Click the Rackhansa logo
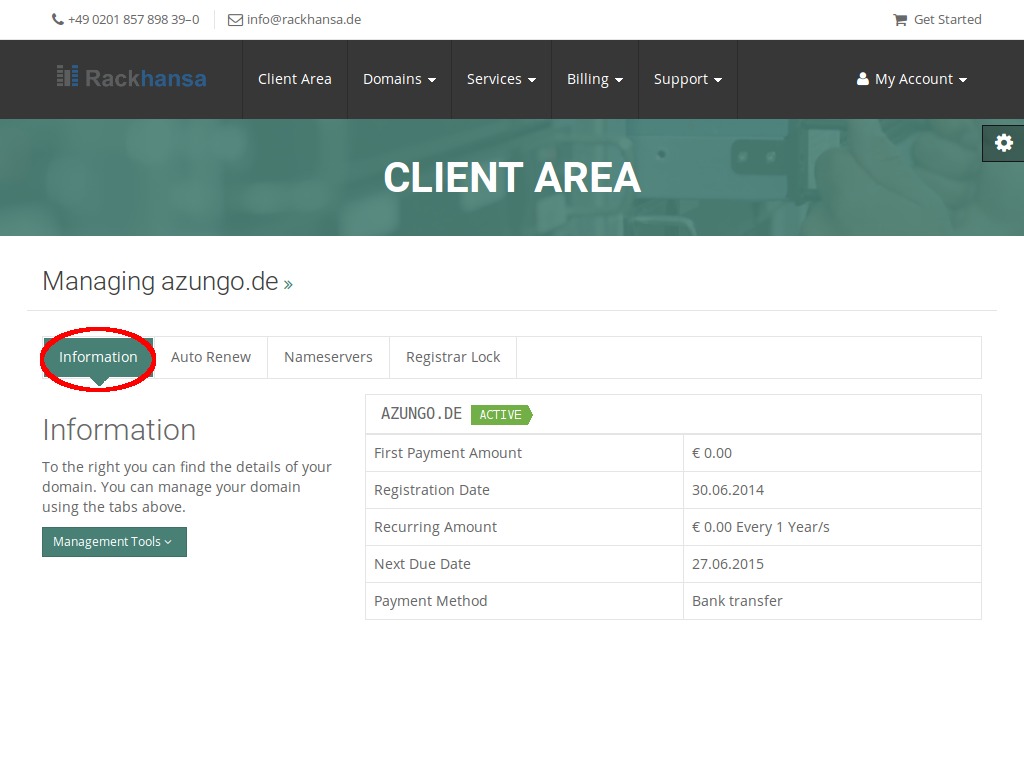Viewport: 1024px width, 768px height. coord(131,78)
